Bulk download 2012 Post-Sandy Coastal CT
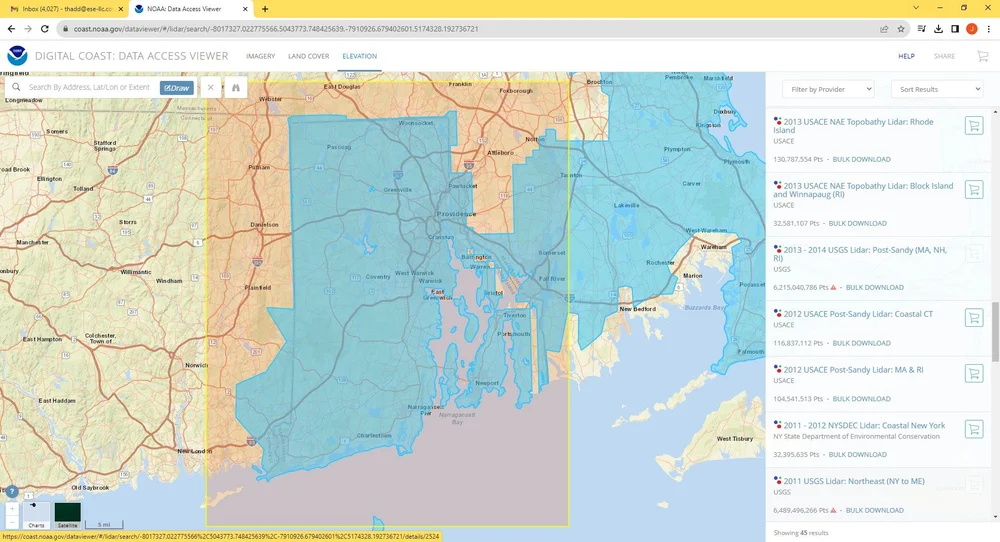 click(x=862, y=343)
